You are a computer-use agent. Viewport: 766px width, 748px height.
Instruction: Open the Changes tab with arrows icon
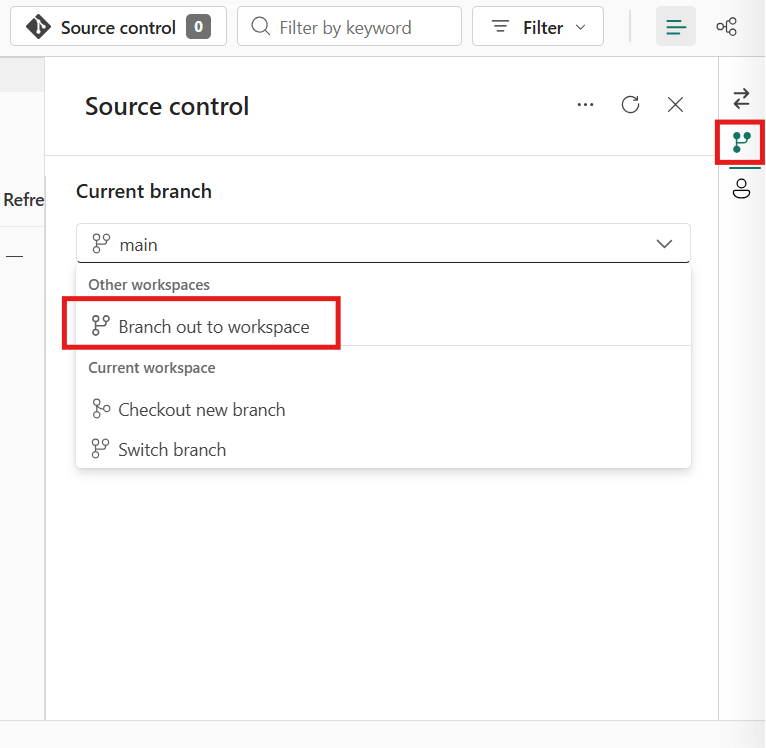tap(741, 98)
